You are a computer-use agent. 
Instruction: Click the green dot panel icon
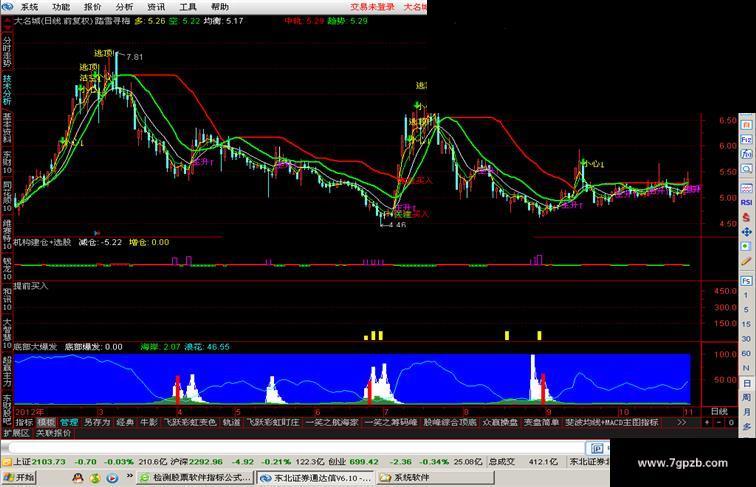click(746, 246)
